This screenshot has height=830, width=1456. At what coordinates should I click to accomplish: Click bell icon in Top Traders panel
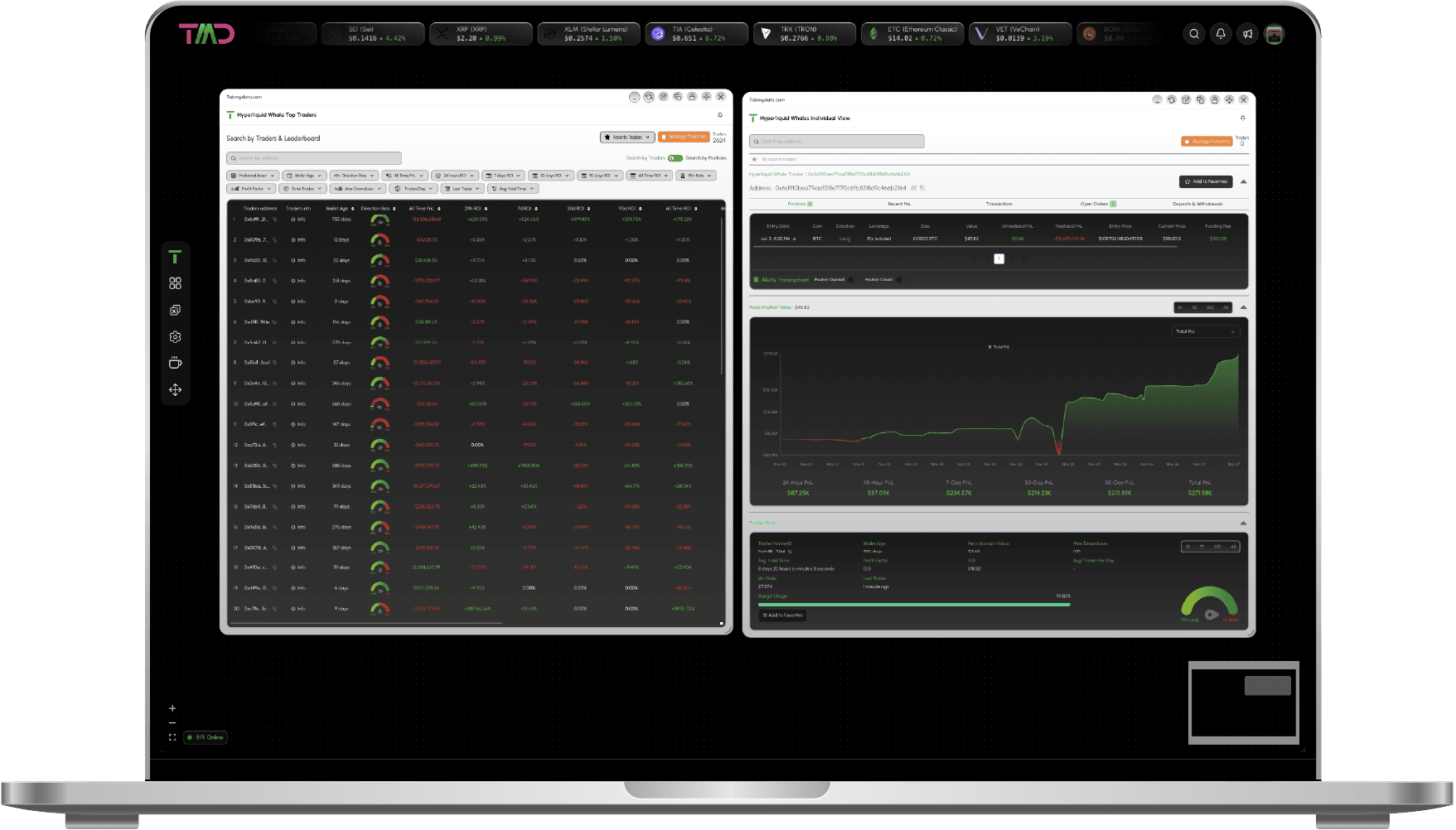coord(720,115)
